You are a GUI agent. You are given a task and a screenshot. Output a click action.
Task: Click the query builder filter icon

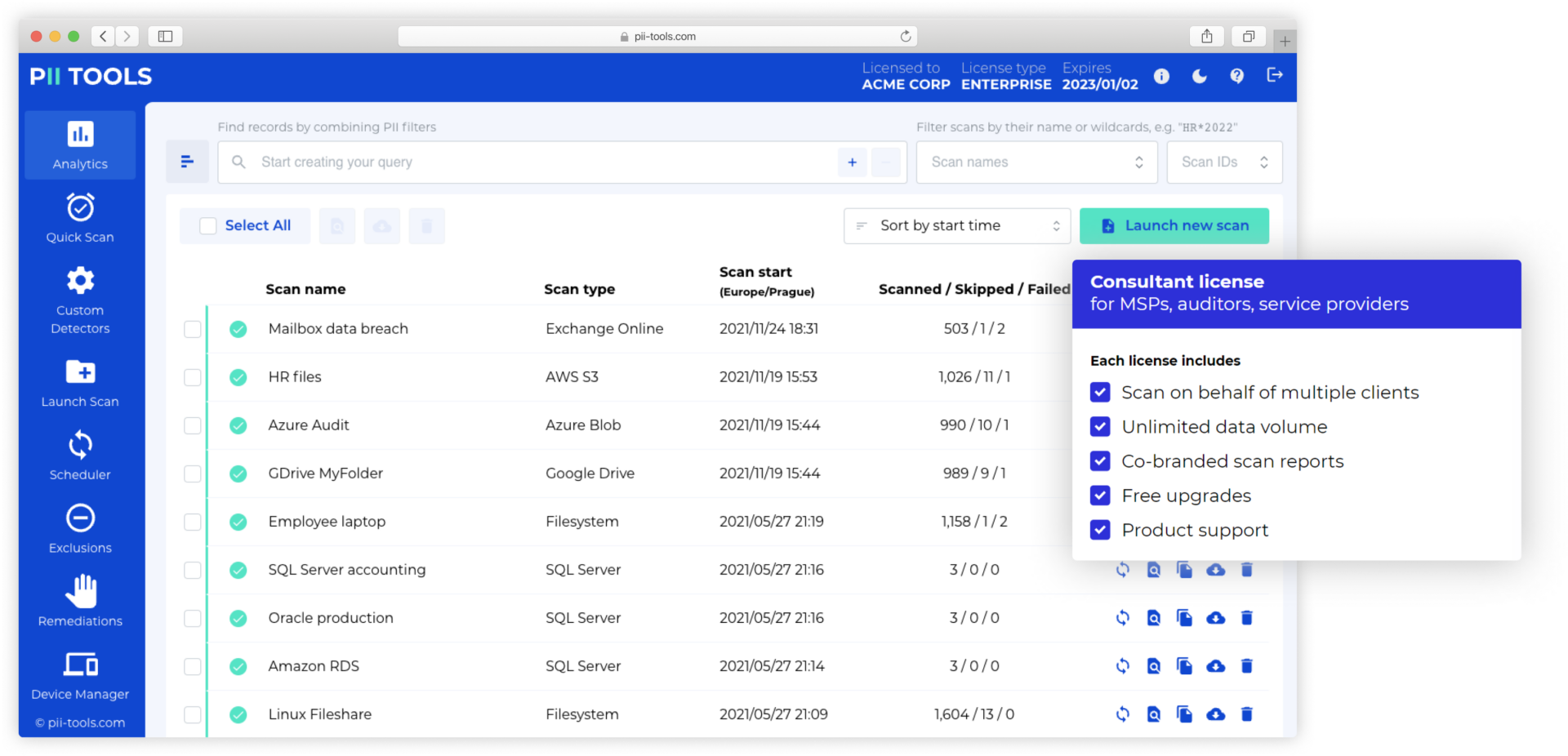point(187,162)
